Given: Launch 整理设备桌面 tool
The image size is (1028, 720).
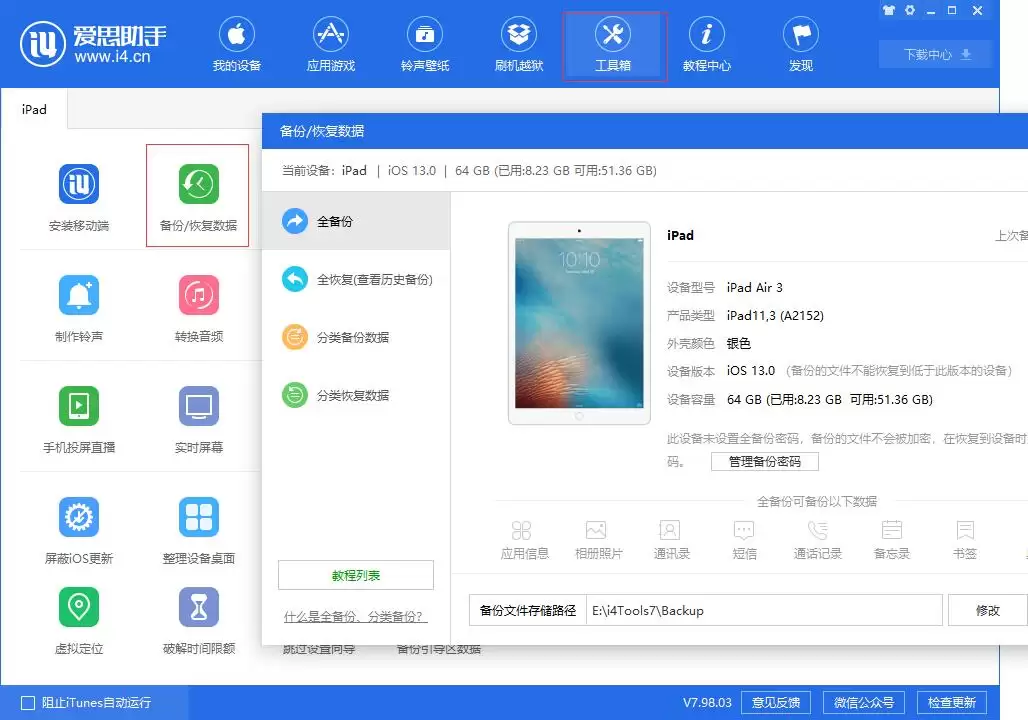Looking at the screenshot, I should click(199, 530).
